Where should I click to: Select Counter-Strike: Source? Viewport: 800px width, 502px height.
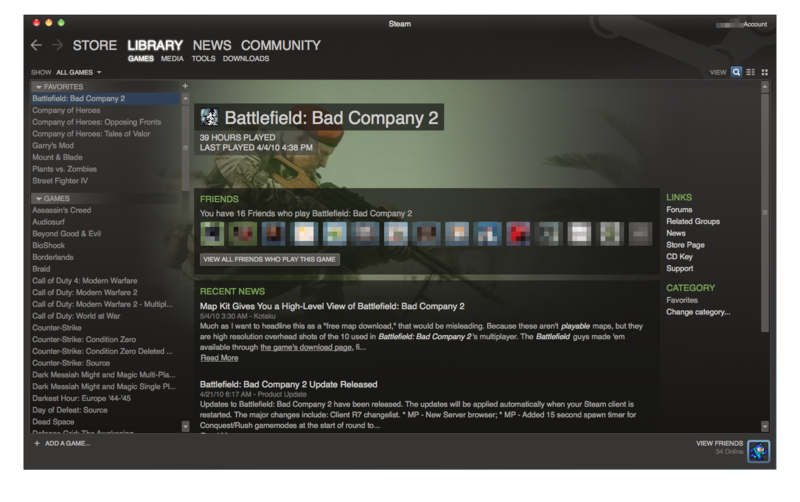(x=106, y=363)
